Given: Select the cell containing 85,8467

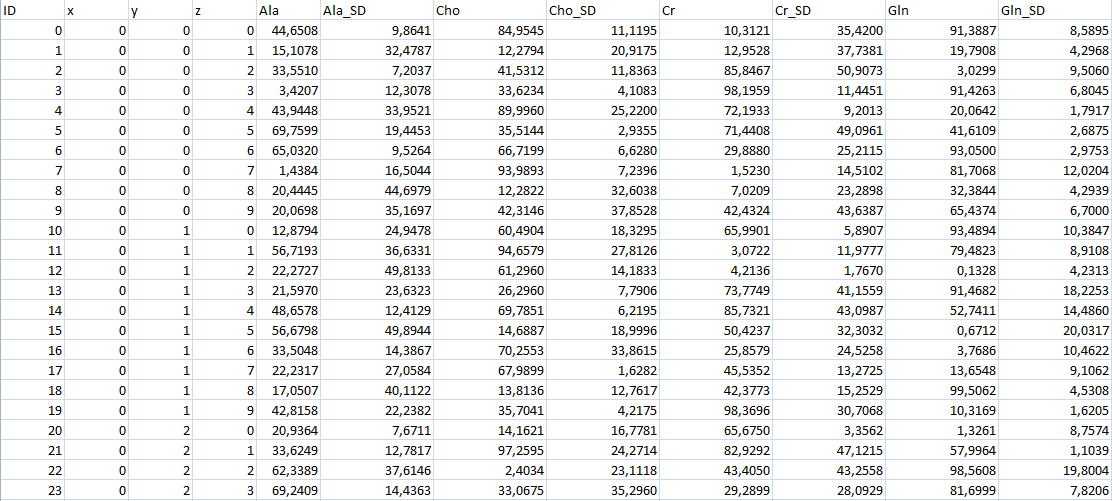Looking at the screenshot, I should 714,71.
